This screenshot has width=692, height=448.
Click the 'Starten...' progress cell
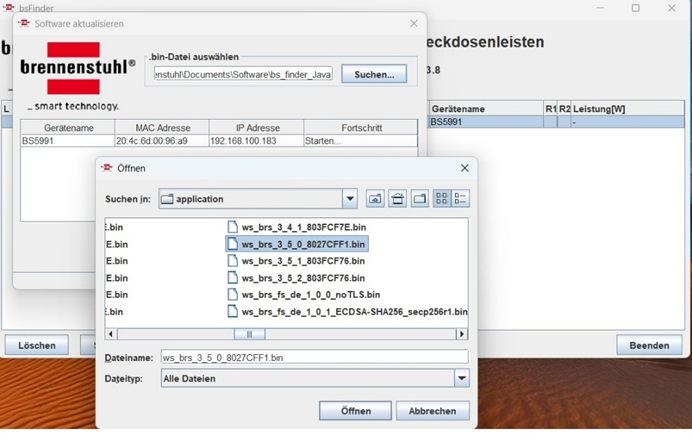(x=361, y=141)
